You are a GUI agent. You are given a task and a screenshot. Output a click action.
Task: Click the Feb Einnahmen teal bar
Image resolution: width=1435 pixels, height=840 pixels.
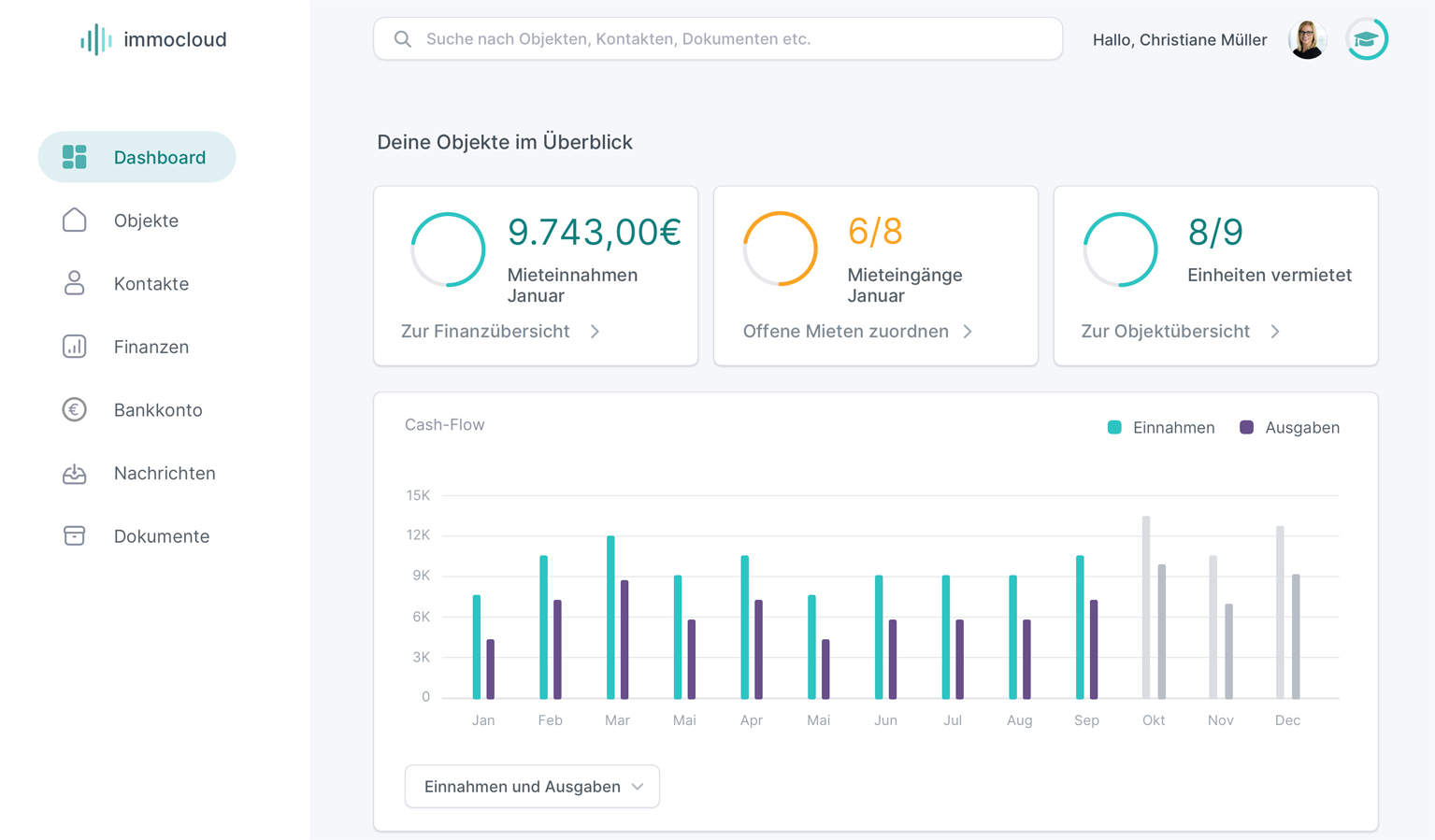point(544,627)
